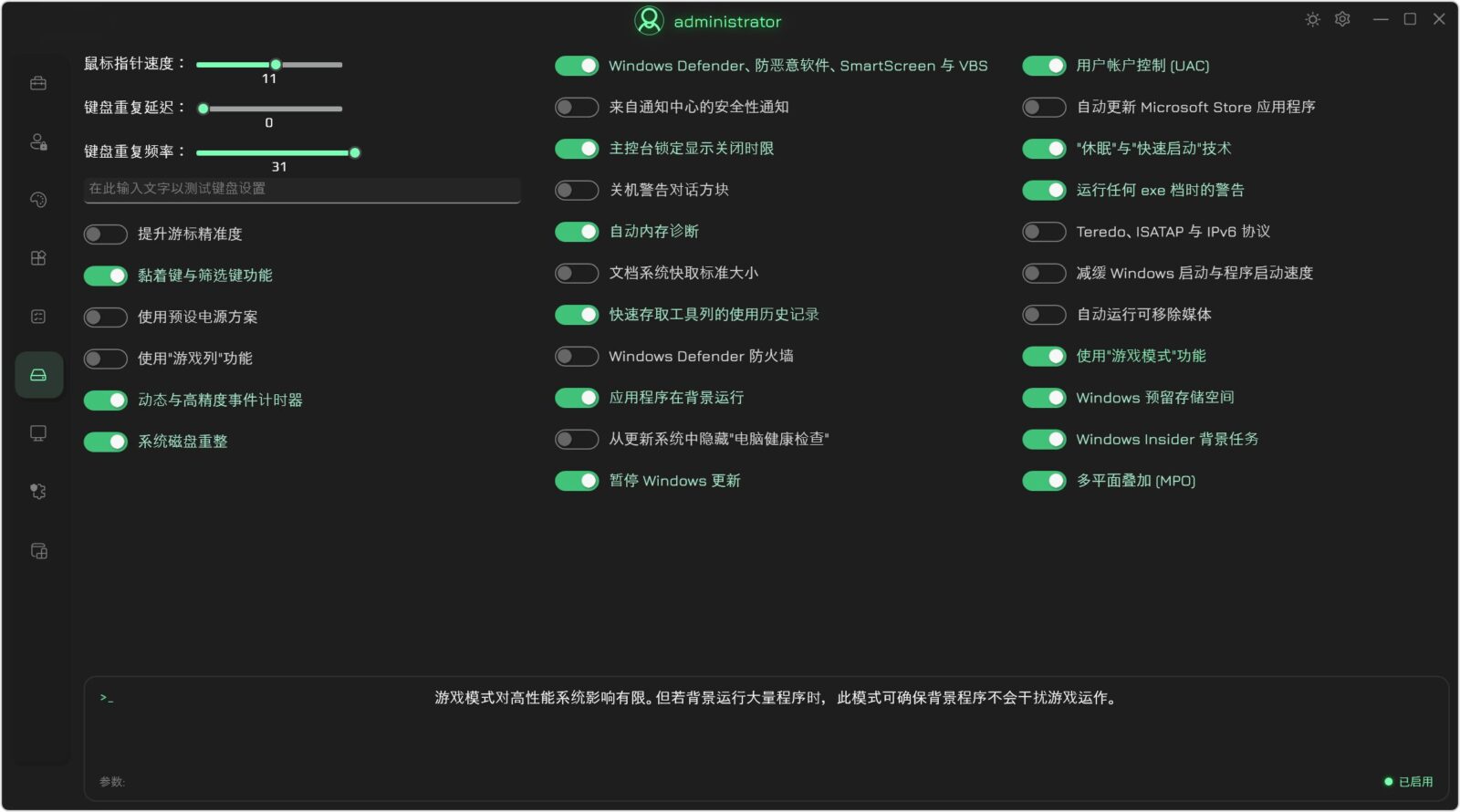
Task: Click the 键盘重复延迟 slider handle
Action: [203, 109]
